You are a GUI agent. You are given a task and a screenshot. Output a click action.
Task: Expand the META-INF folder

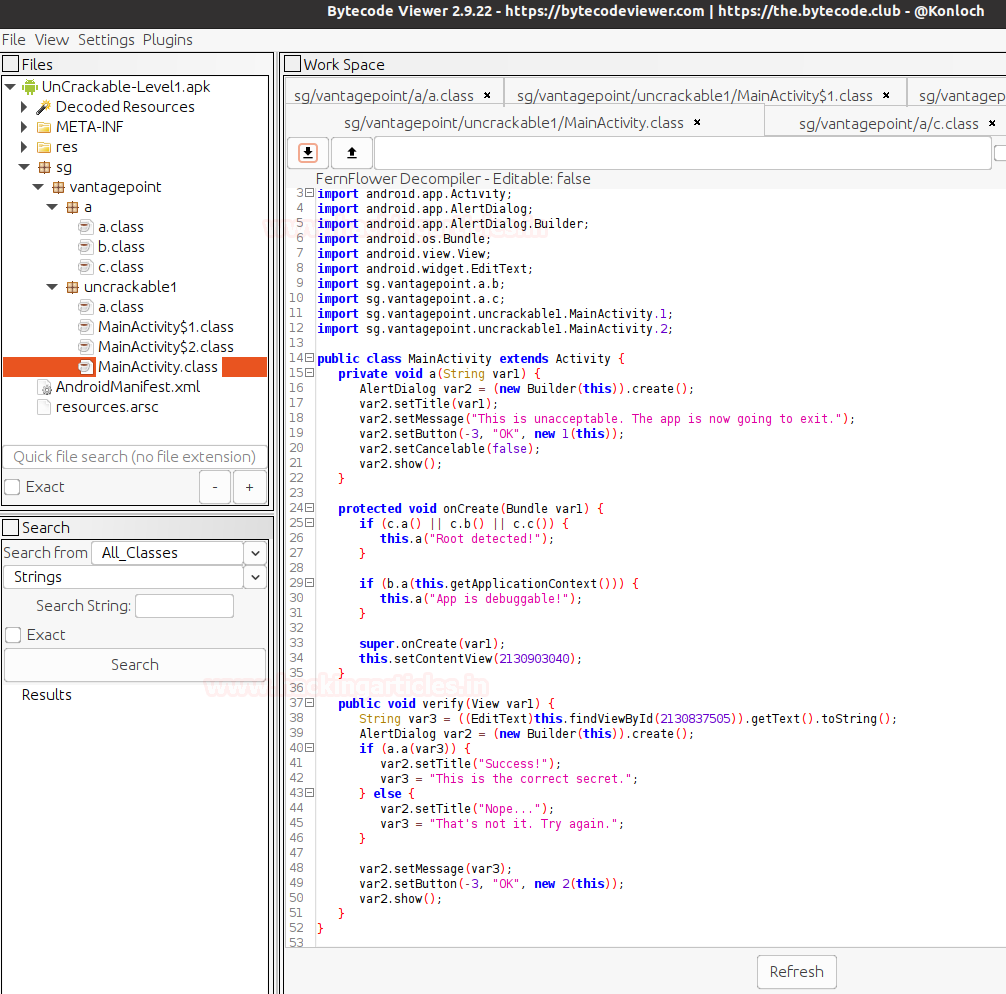(25, 127)
